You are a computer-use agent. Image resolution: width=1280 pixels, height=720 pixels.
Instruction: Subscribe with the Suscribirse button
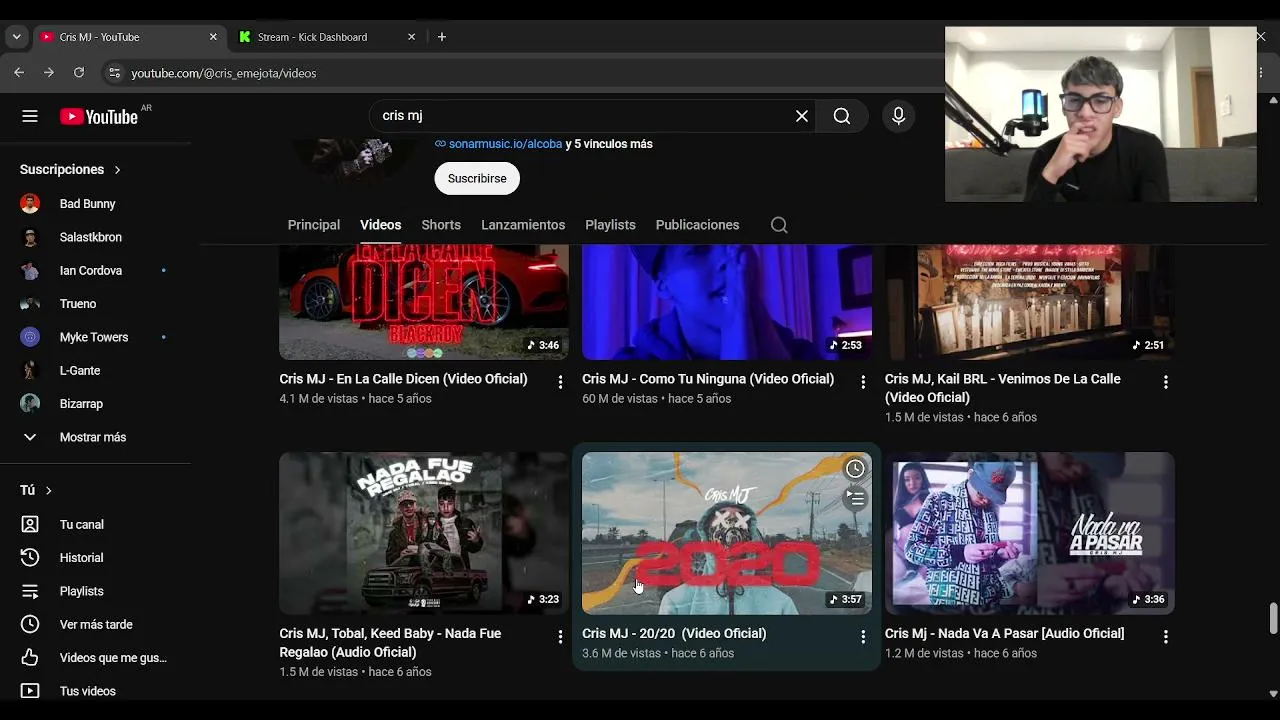point(477,178)
